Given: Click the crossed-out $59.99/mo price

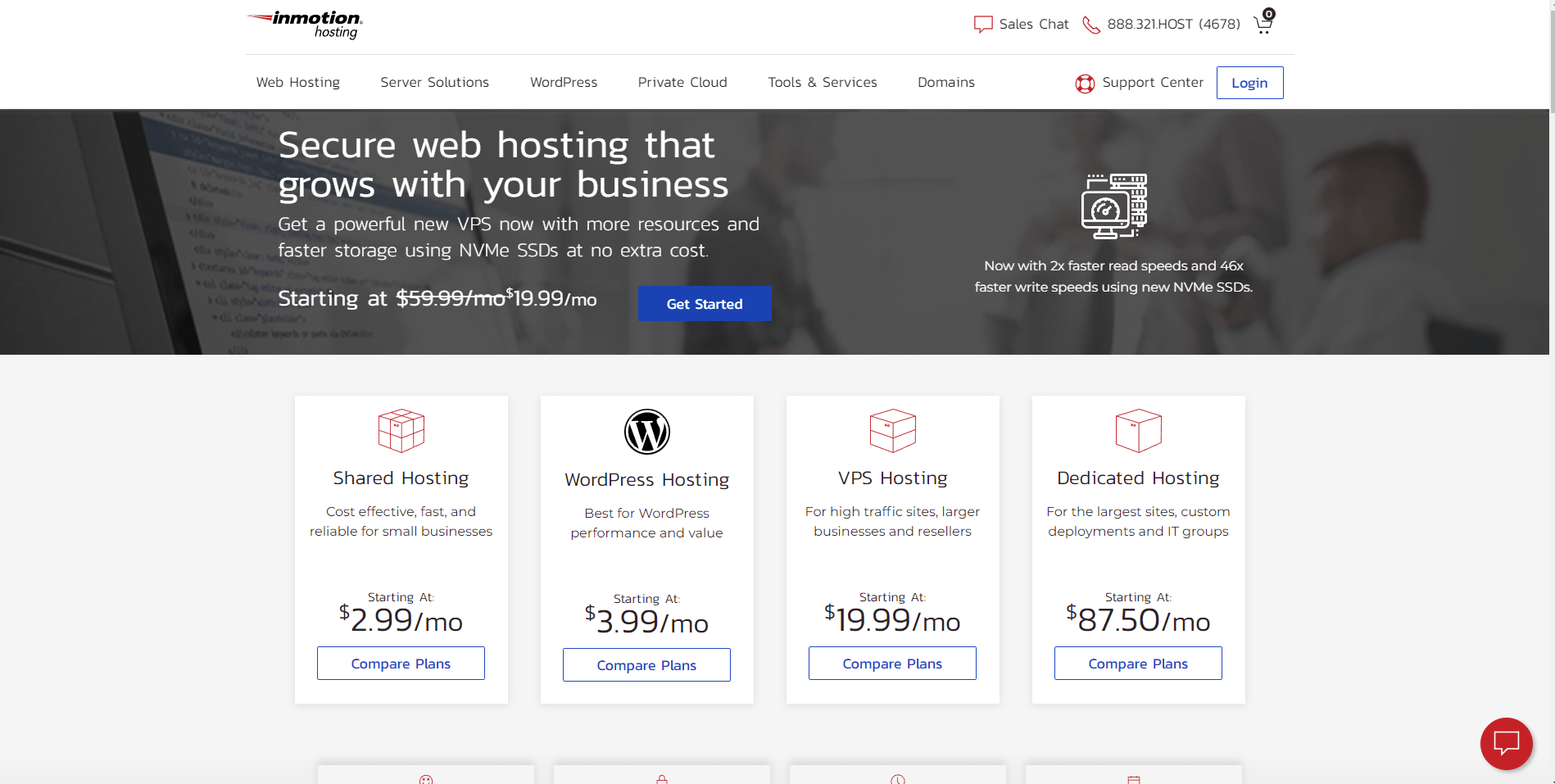Looking at the screenshot, I should click(451, 299).
